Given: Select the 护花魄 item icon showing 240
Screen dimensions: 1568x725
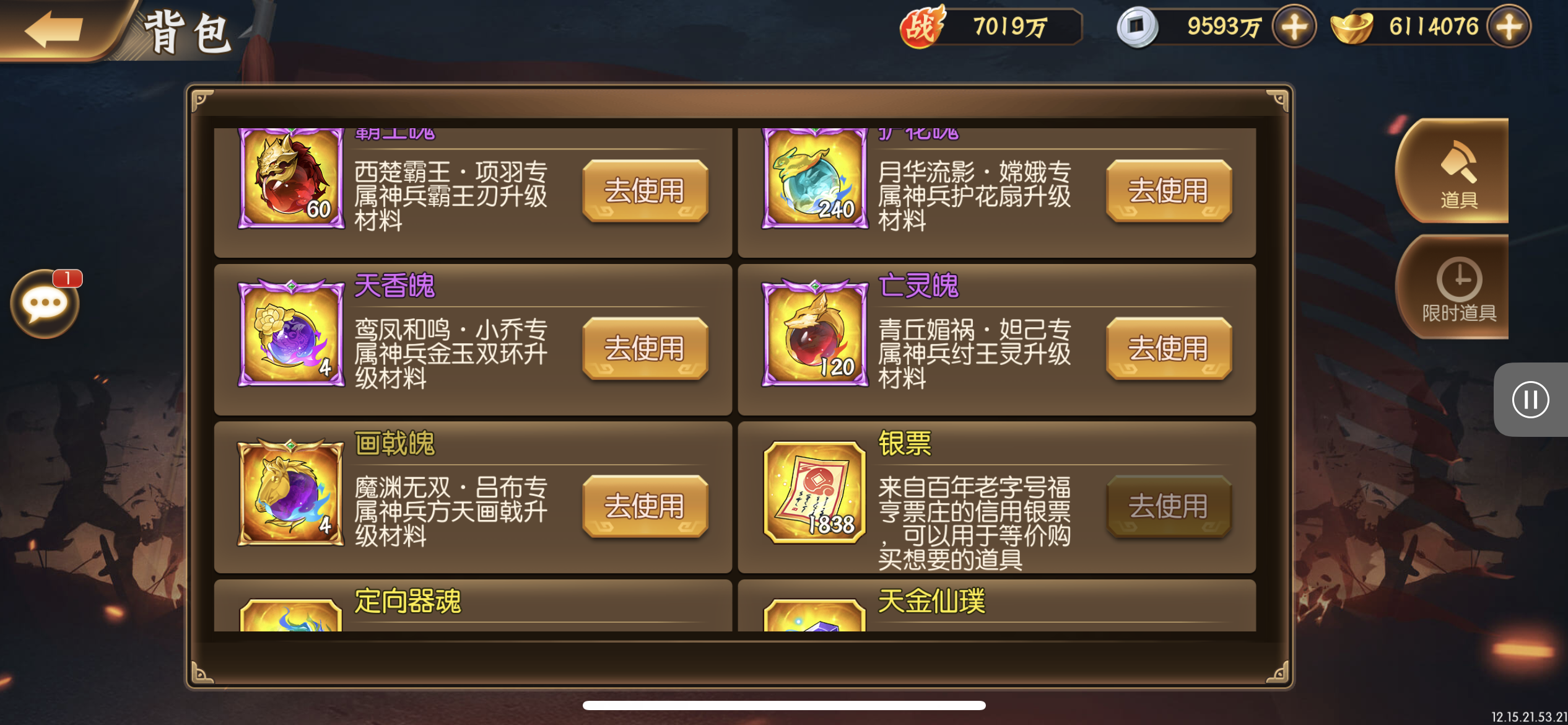Looking at the screenshot, I should [x=815, y=179].
